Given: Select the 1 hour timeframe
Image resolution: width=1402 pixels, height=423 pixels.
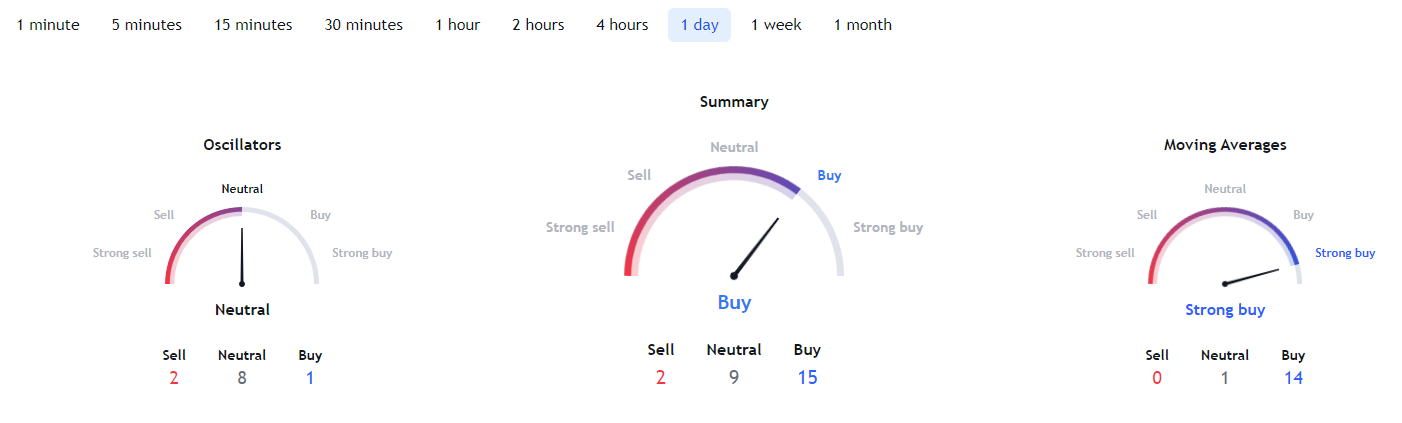Looking at the screenshot, I should 457,25.
